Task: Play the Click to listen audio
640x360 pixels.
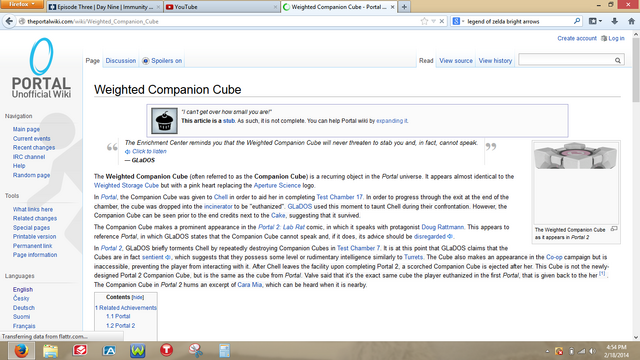Action: [x=146, y=151]
